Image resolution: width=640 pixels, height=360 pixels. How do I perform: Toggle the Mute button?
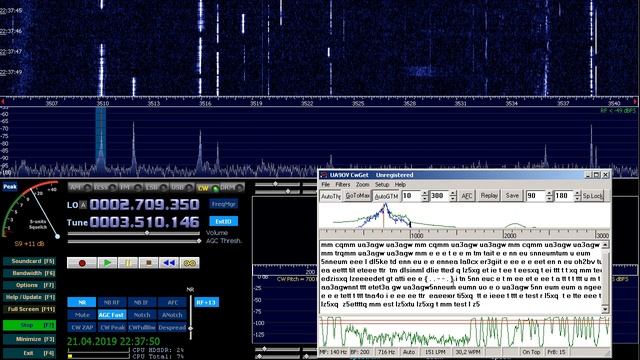[82, 315]
